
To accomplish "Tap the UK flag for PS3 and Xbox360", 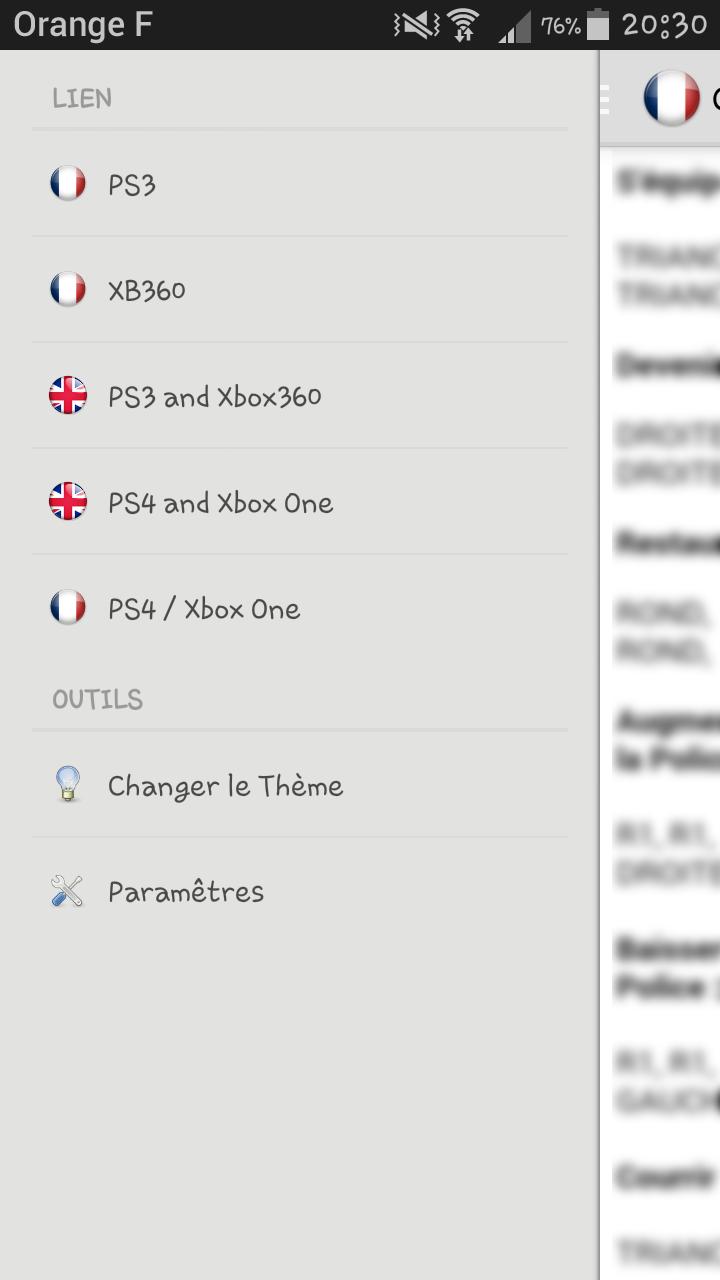I will click(67, 395).
